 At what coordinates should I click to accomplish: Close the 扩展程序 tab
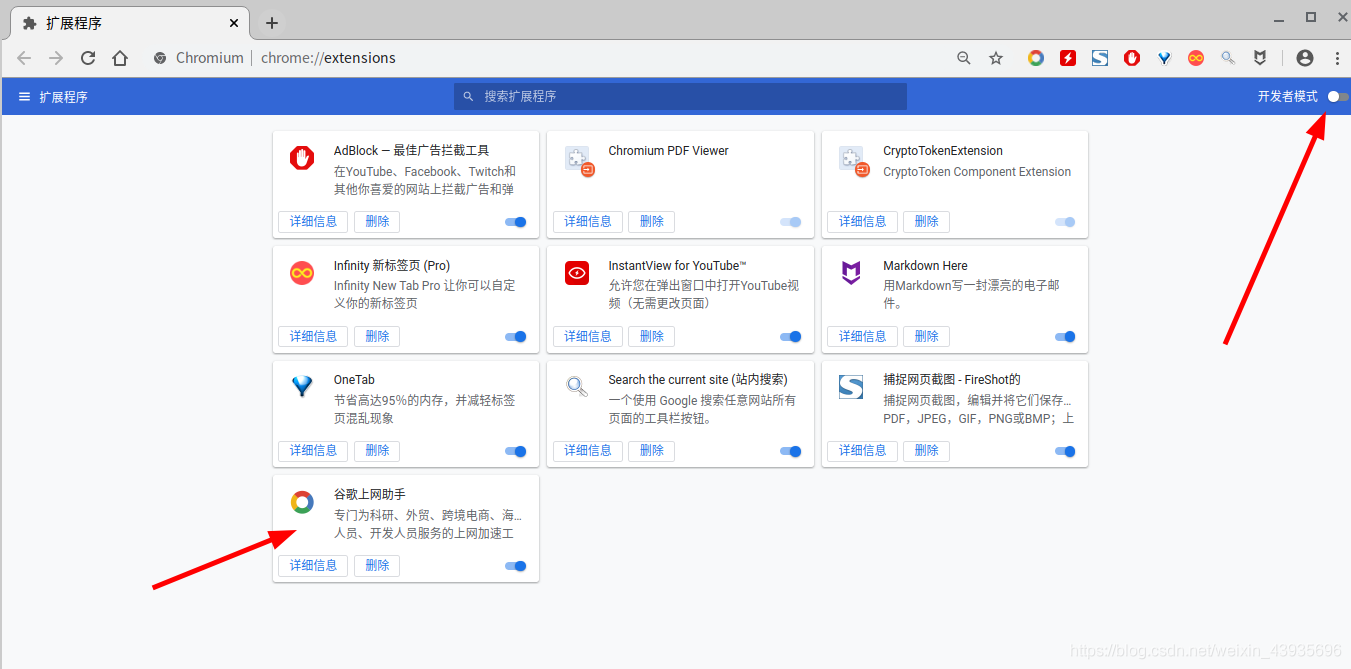pos(235,23)
